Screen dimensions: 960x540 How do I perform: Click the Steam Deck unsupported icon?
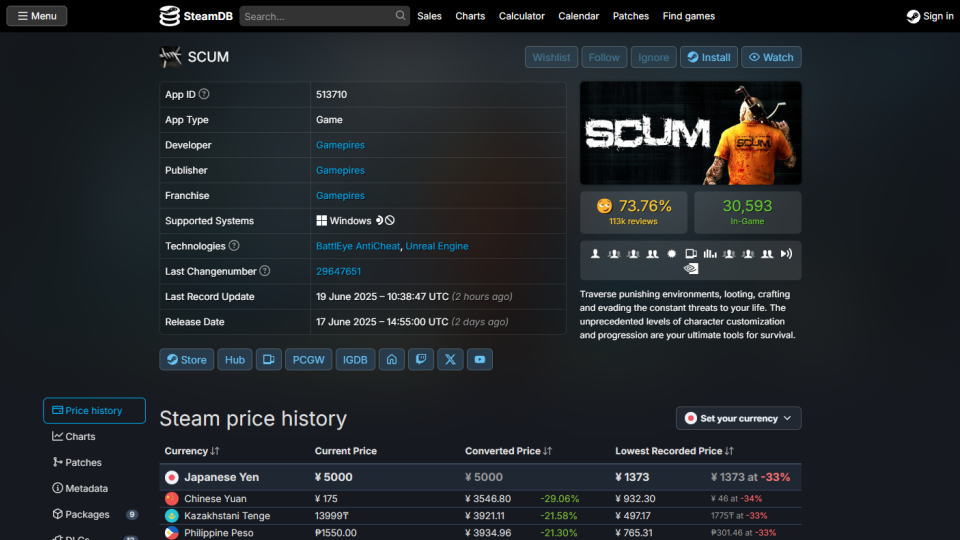coord(385,220)
